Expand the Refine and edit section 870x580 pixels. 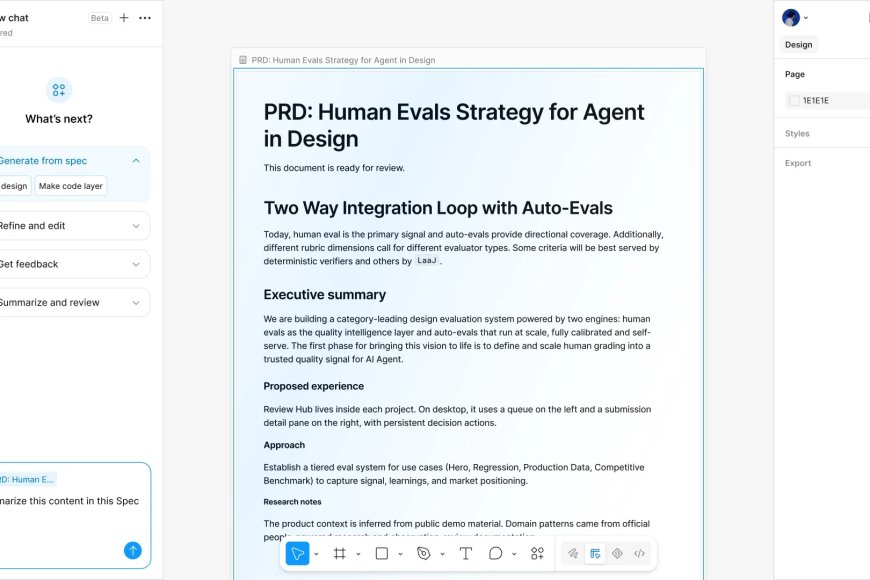coord(136,226)
